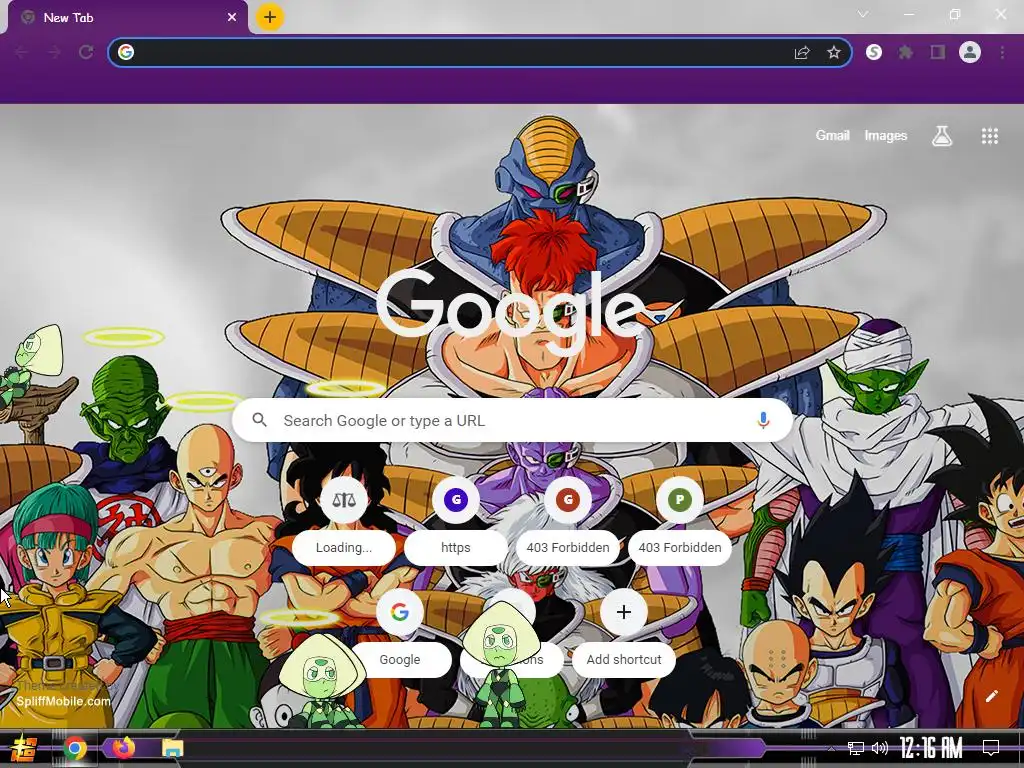This screenshot has height=768, width=1024.
Task: Click the magnifier icon in the search box
Action: [259, 420]
